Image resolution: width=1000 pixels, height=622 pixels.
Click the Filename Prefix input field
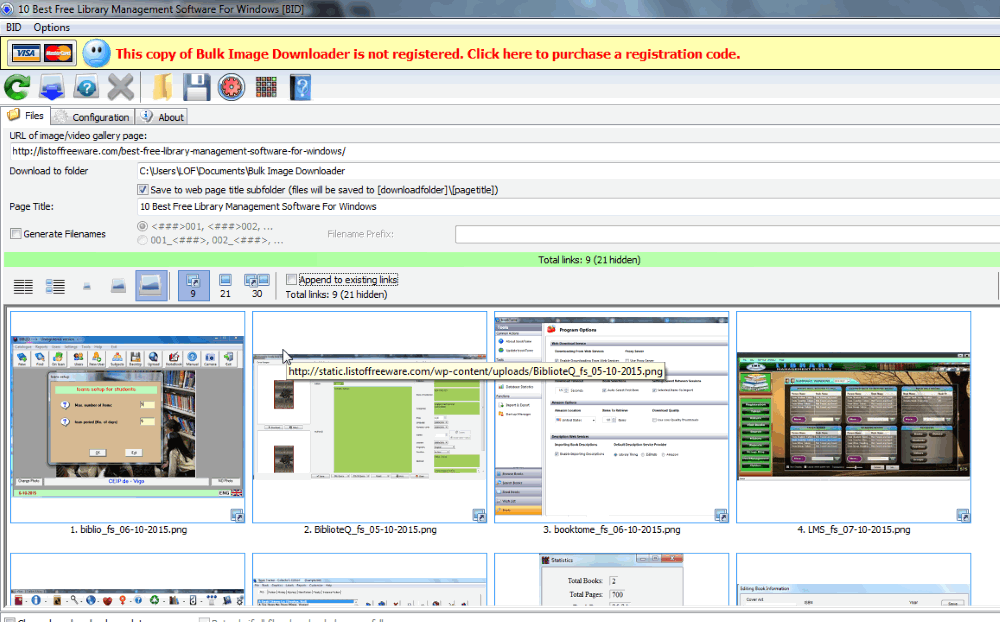[x=728, y=234]
